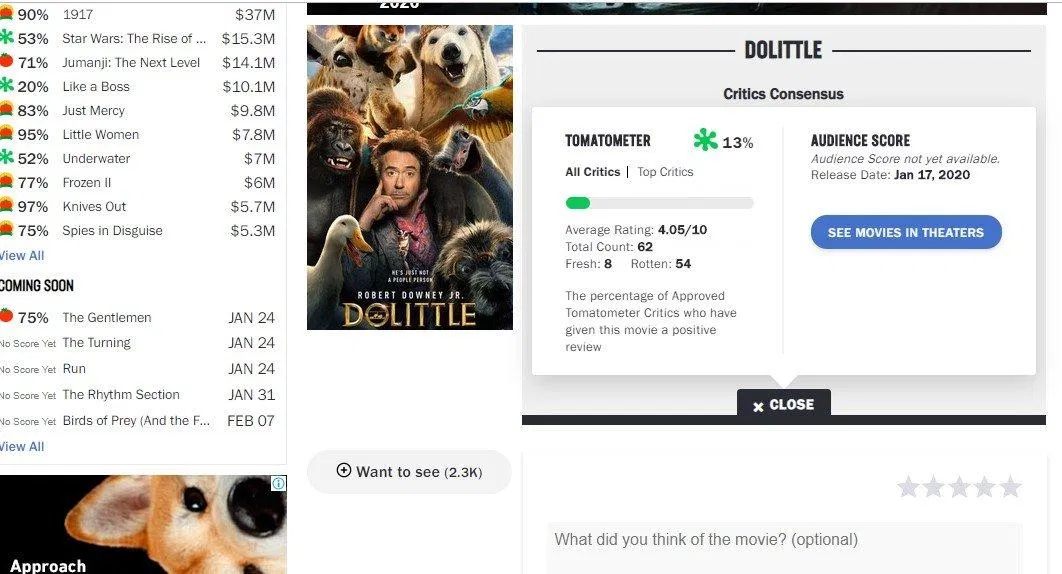
Task: Click the tomato icon beside The Gentlemen
Action: point(6,315)
